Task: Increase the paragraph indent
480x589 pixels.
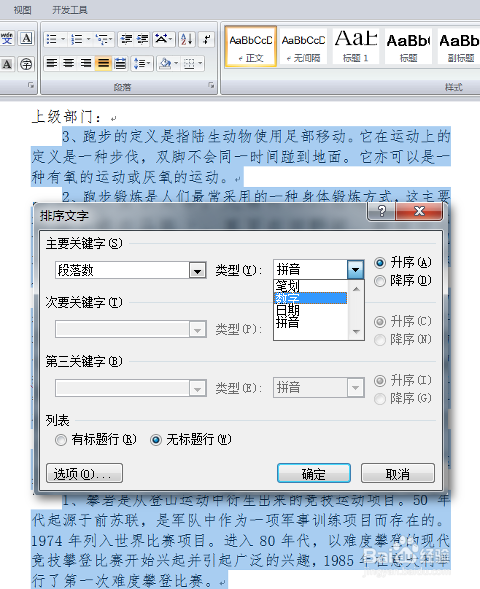Action: 142,39
